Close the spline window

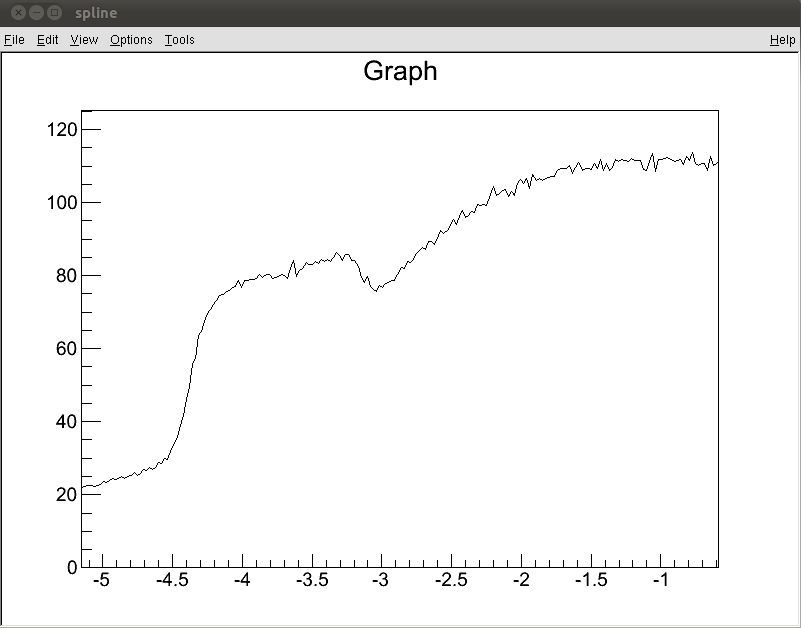pos(18,13)
